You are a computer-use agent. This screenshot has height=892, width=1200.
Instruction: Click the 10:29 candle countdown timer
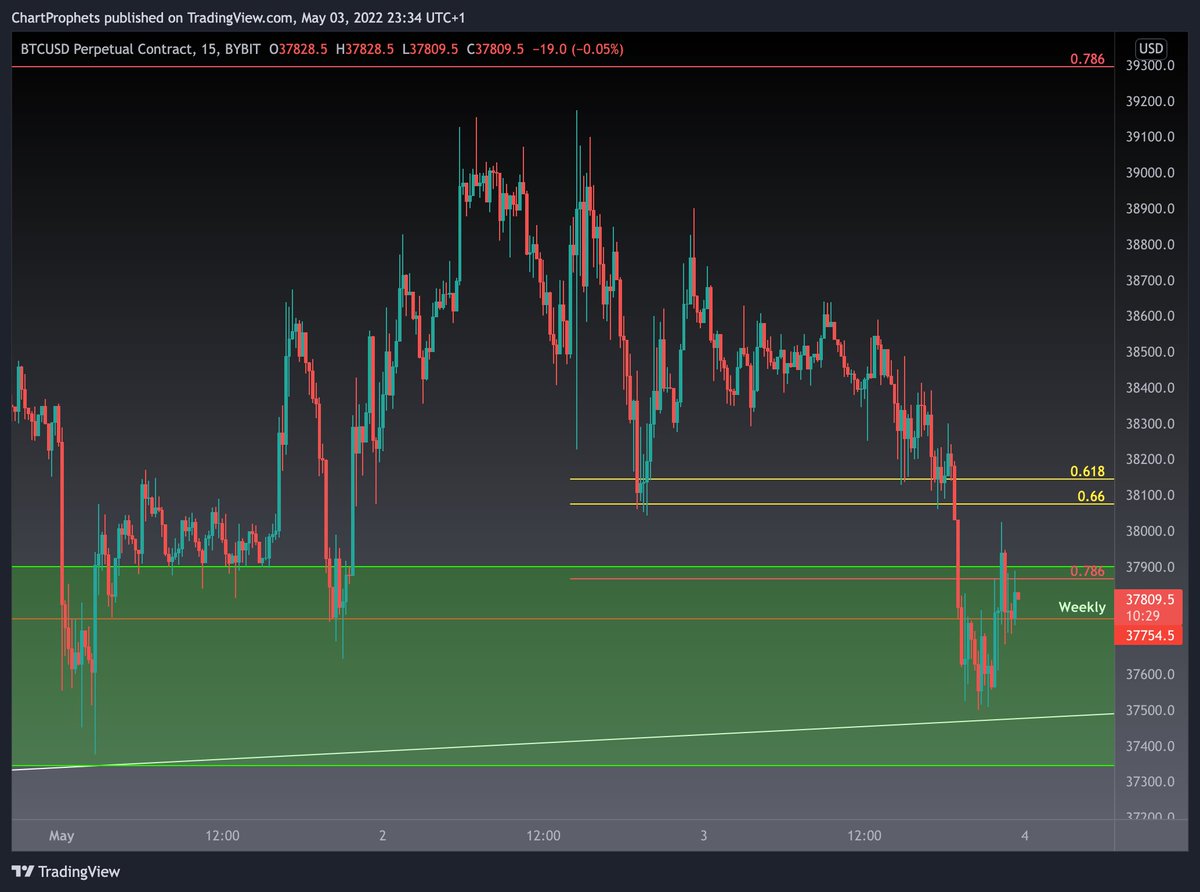1143,616
